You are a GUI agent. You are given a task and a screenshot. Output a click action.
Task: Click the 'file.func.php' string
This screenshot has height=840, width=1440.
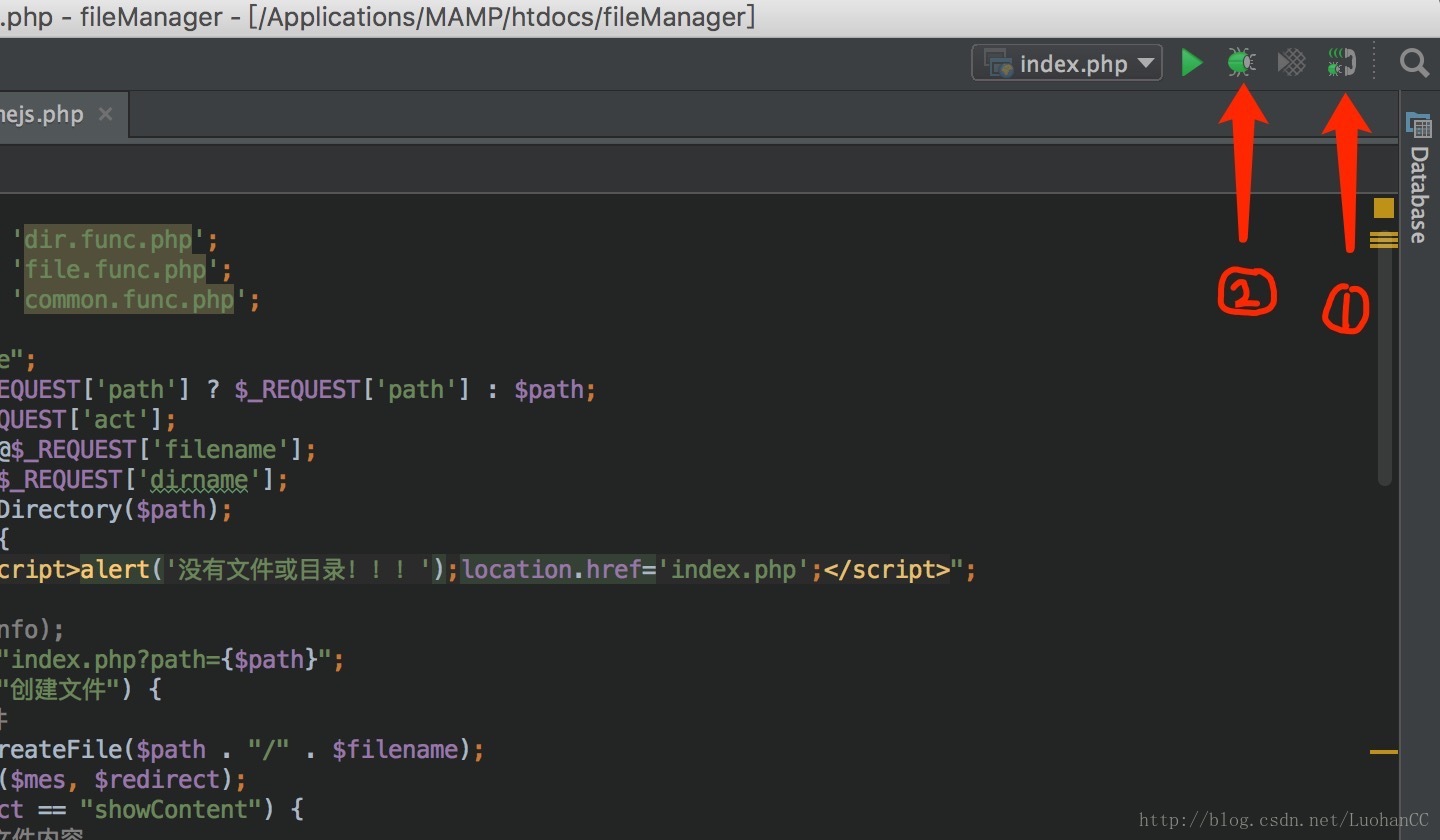click(116, 270)
